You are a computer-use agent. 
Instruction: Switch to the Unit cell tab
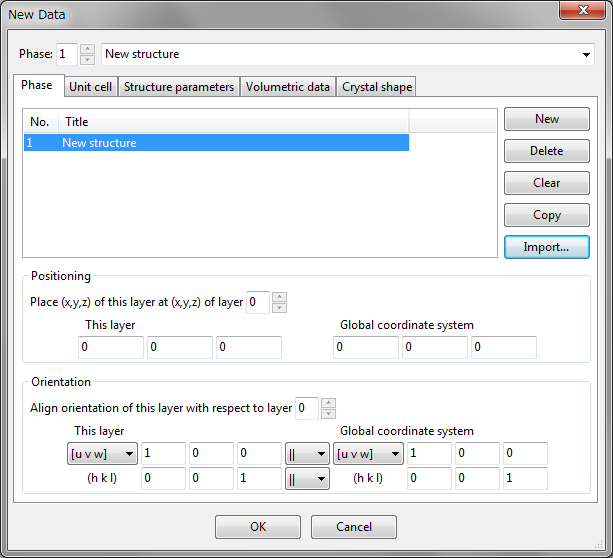tap(92, 87)
